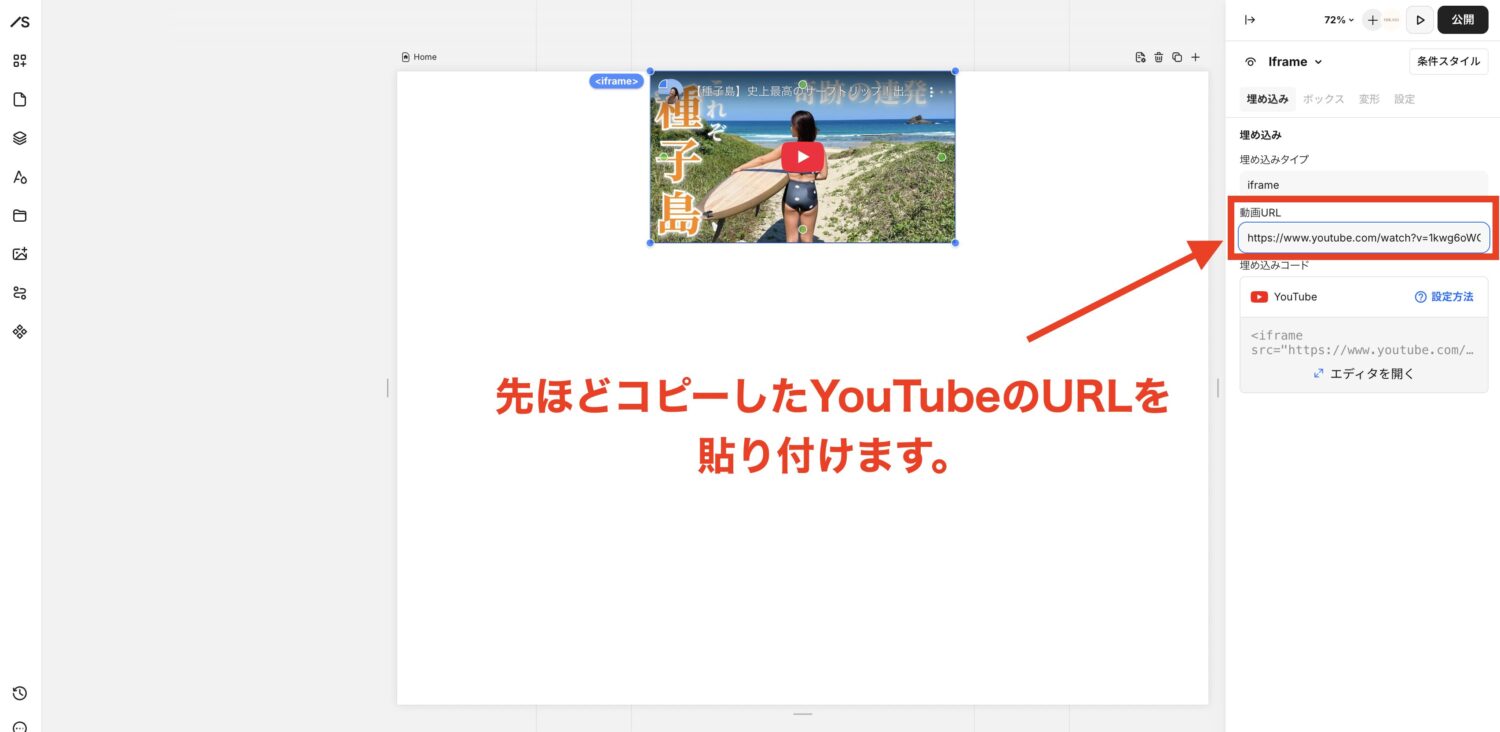The image size is (1500, 732).
Task: Delete the Home section with trash icon
Action: pos(1158,58)
